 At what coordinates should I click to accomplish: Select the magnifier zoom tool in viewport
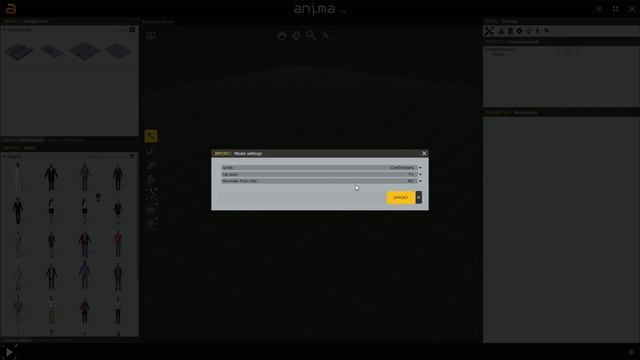[311, 36]
